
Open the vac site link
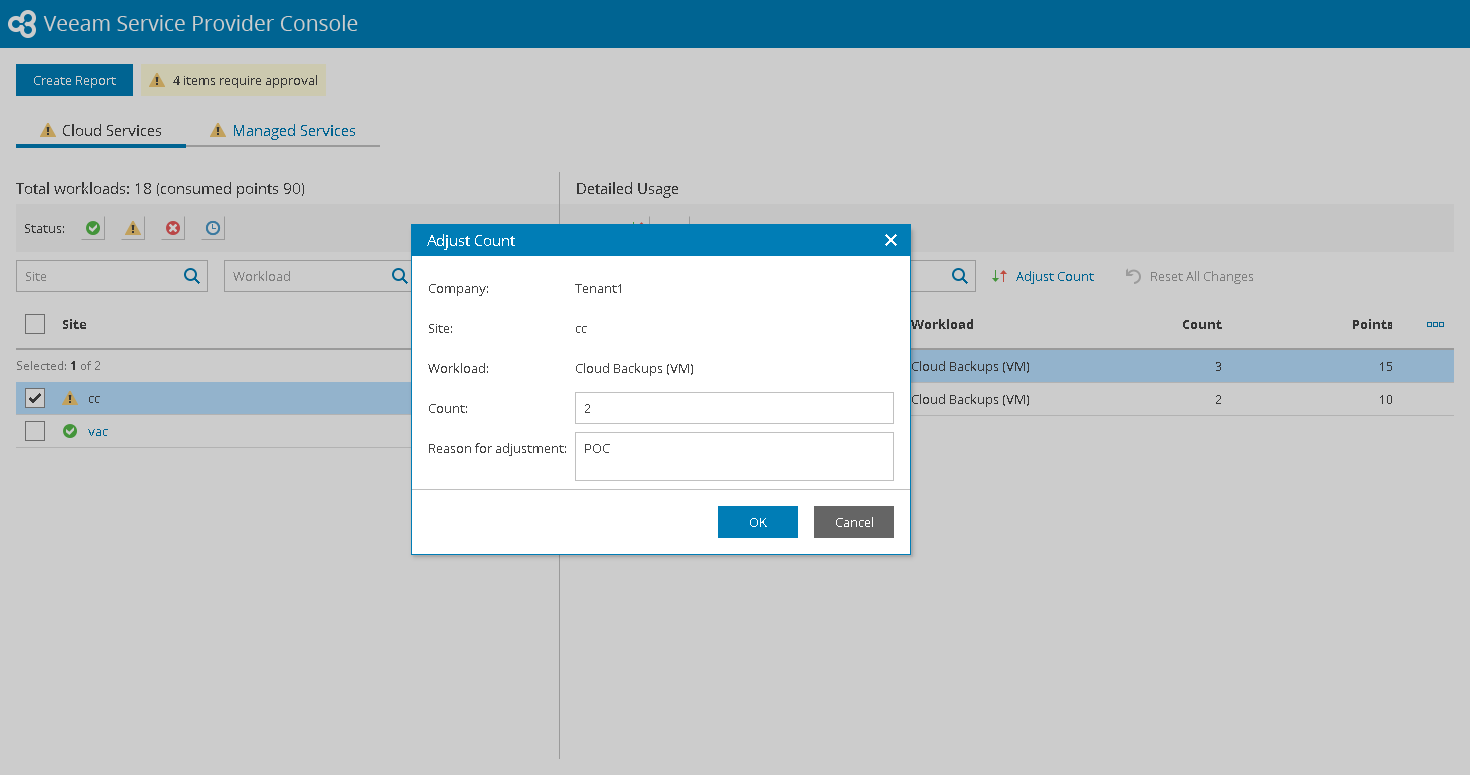click(x=98, y=431)
